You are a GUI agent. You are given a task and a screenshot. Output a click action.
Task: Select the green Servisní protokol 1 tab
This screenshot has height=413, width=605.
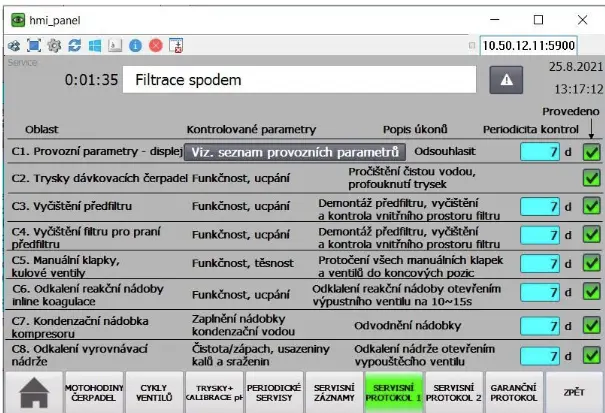click(x=394, y=392)
